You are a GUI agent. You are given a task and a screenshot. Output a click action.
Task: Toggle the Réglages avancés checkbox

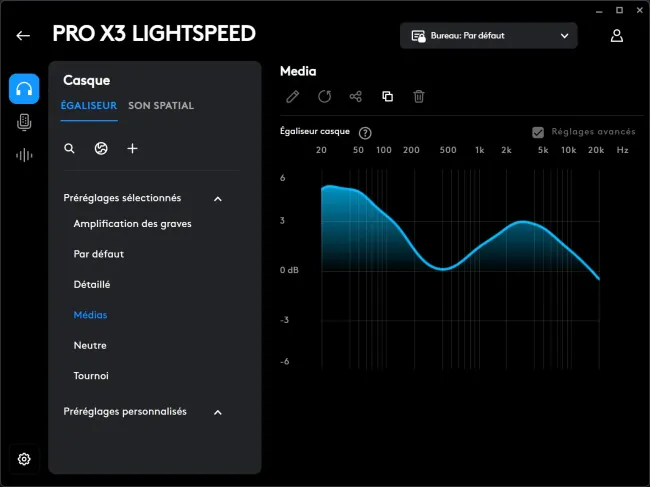pos(538,133)
